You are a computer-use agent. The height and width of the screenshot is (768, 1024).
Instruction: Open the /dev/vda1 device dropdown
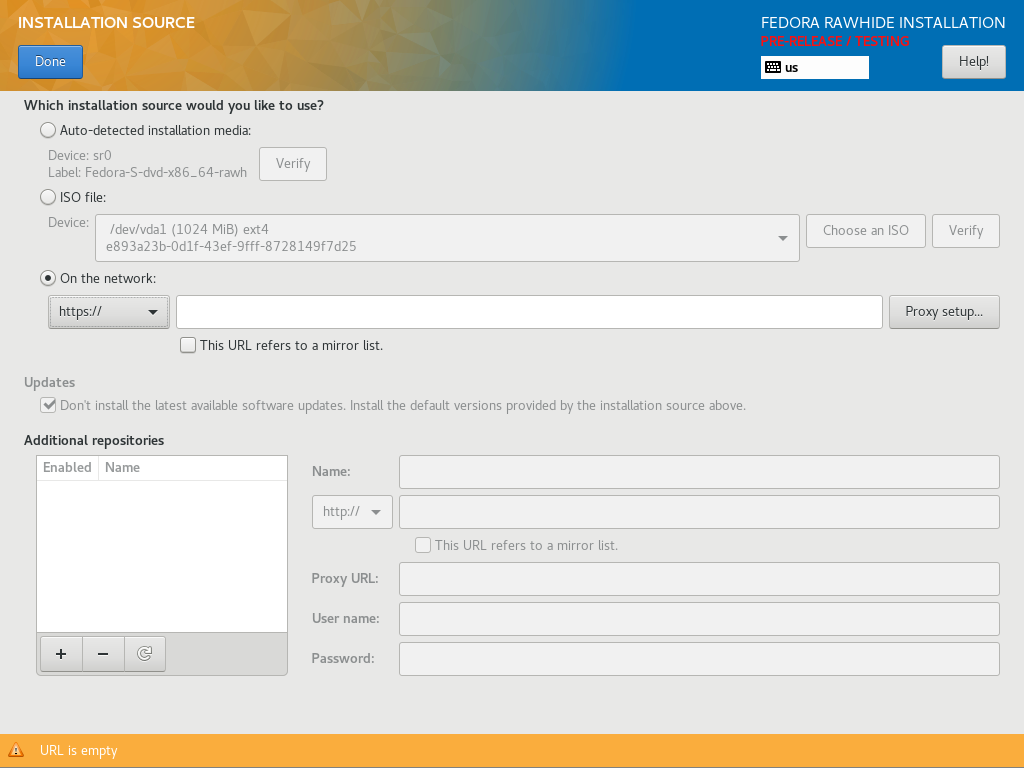447,238
